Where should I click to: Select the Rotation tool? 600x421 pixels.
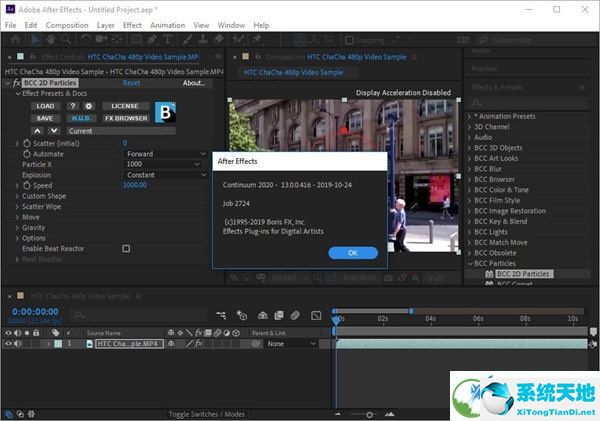[86, 40]
